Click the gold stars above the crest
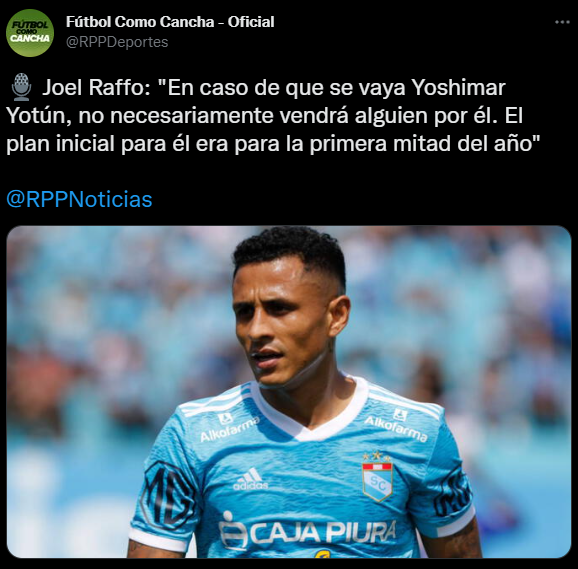Image resolution: width=578 pixels, height=569 pixels. coord(376,456)
